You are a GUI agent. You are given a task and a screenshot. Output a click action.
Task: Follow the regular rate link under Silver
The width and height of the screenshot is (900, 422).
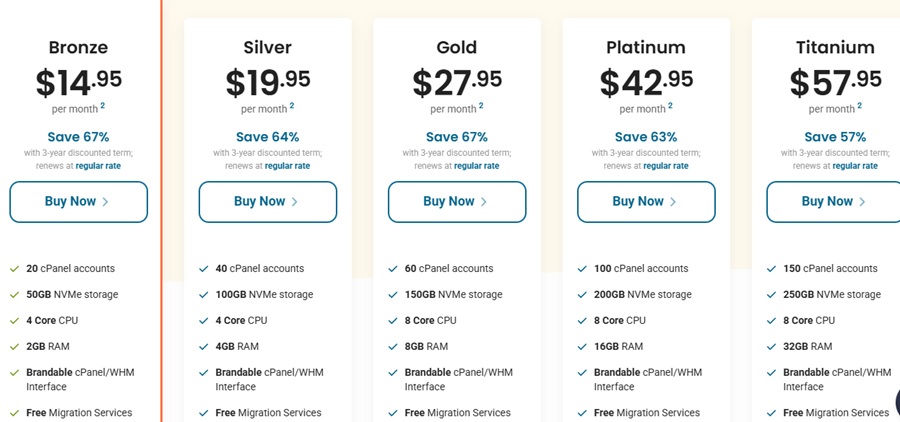[287, 166]
